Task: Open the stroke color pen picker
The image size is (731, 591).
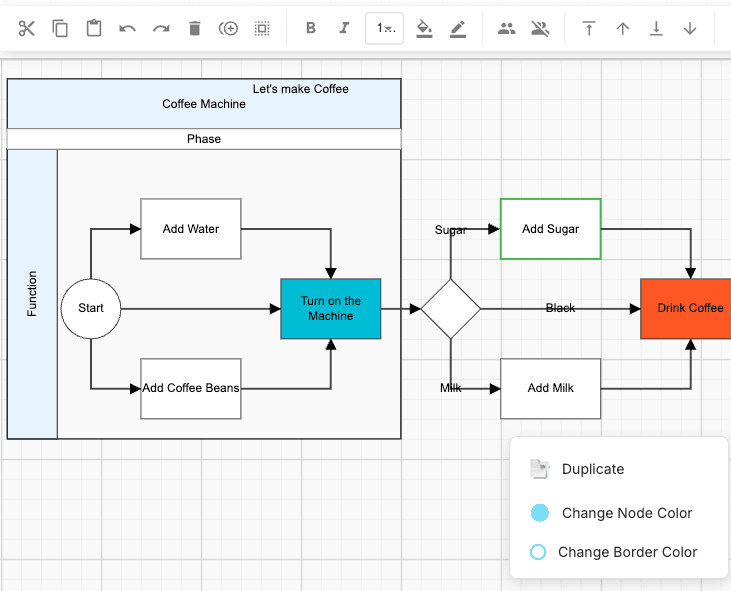Action: tap(458, 28)
